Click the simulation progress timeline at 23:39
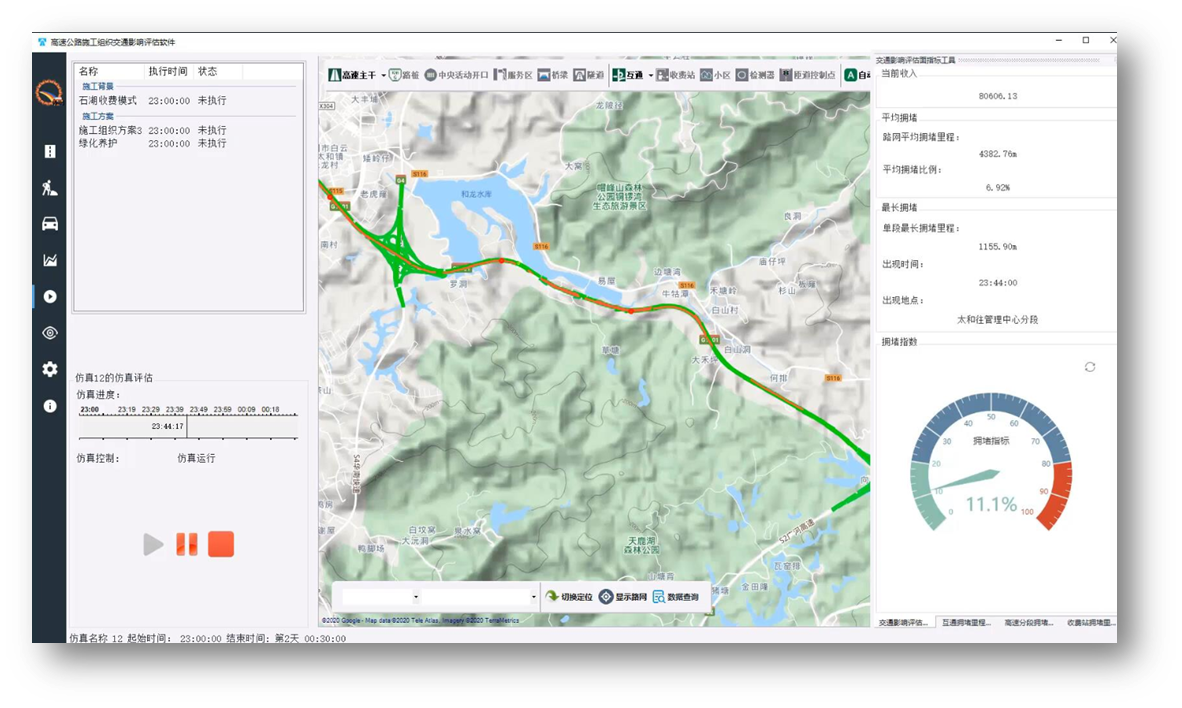The width and height of the screenshot is (1182, 708). 174,410
